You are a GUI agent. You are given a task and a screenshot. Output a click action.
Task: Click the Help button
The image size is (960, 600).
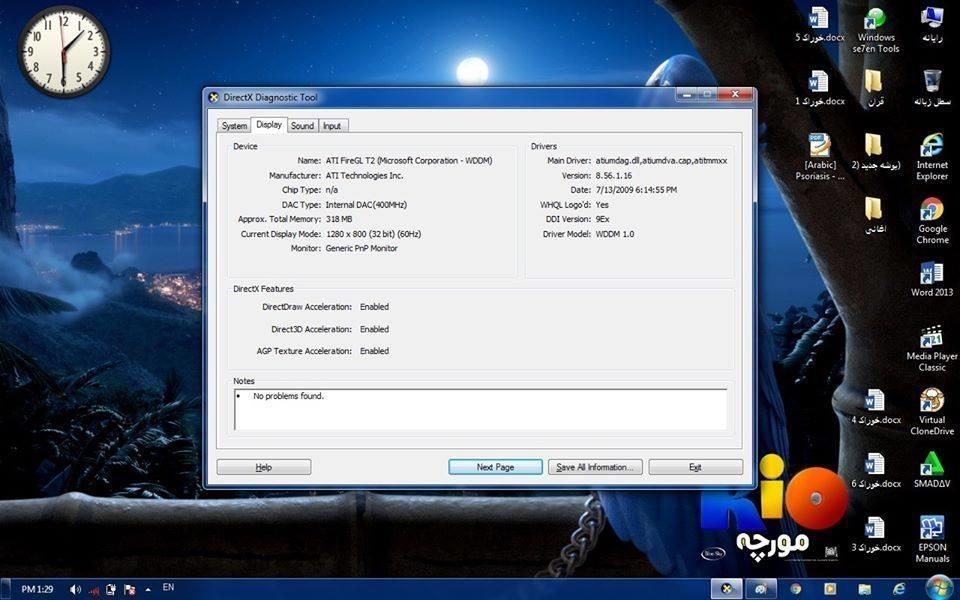264,467
